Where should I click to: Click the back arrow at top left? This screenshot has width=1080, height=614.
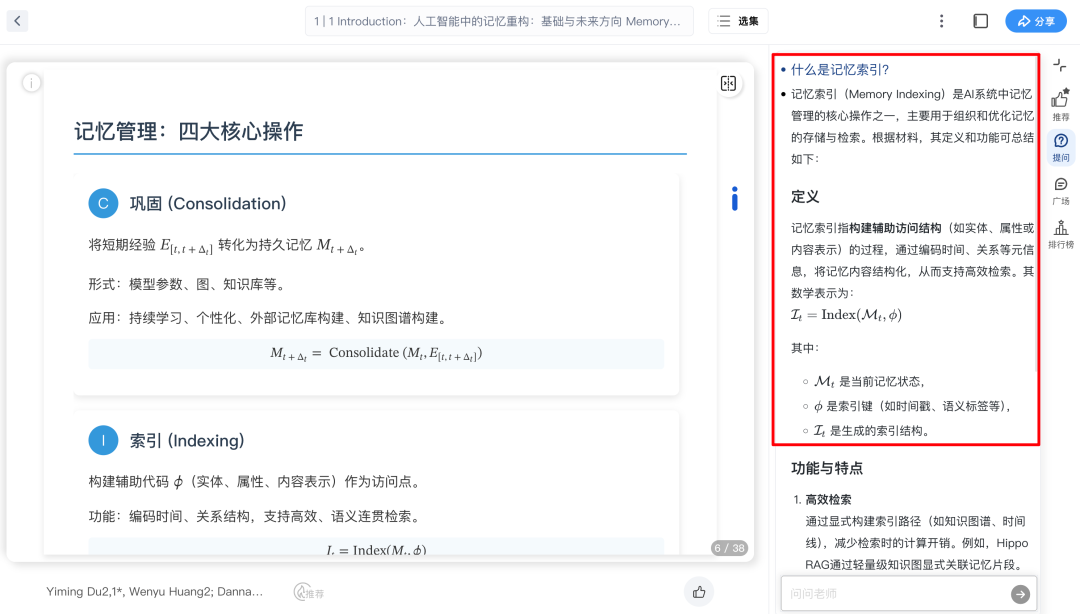click(17, 21)
